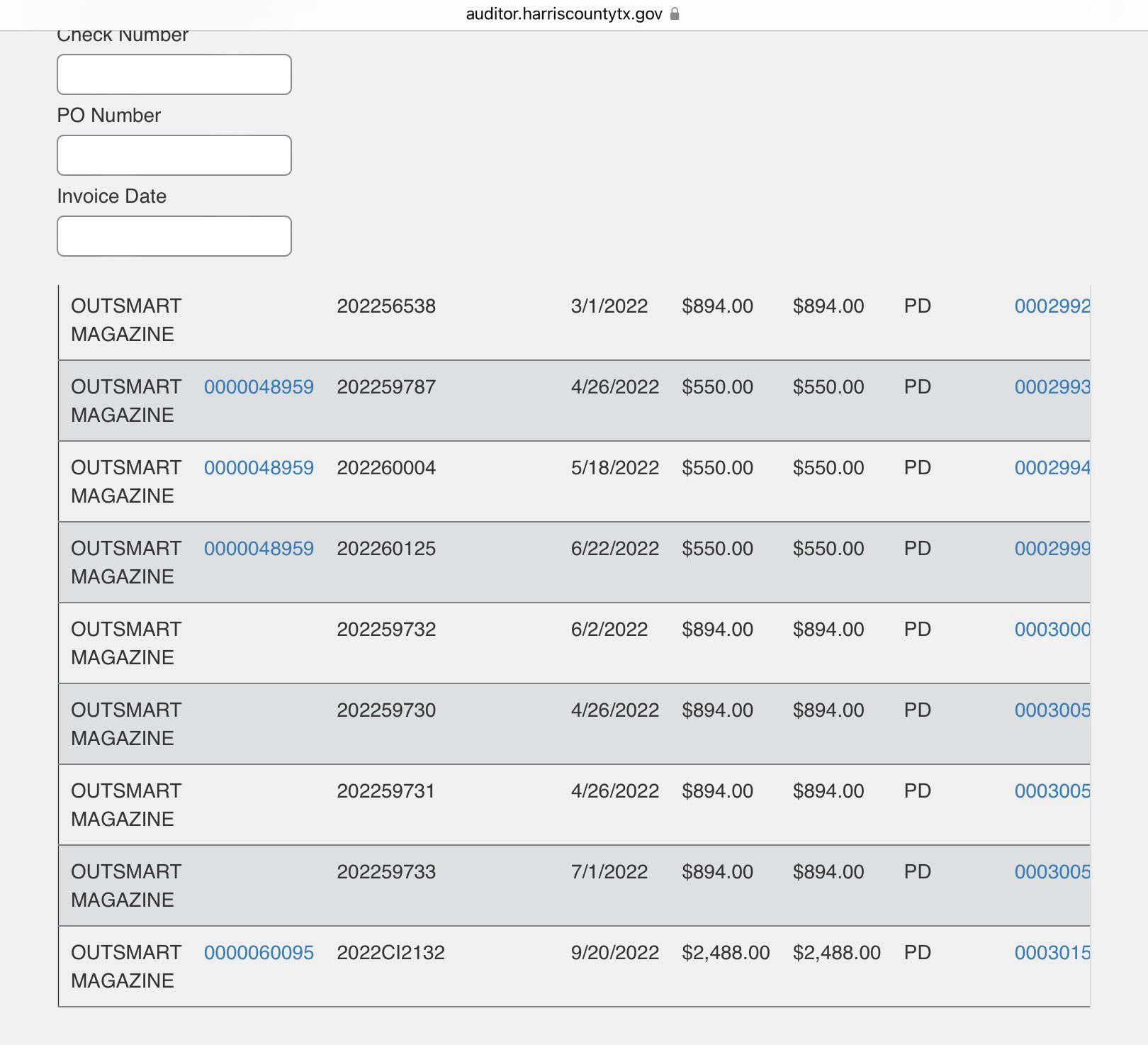Open check link 0003015
Image resolution: width=1148 pixels, height=1045 pixels.
click(1052, 953)
